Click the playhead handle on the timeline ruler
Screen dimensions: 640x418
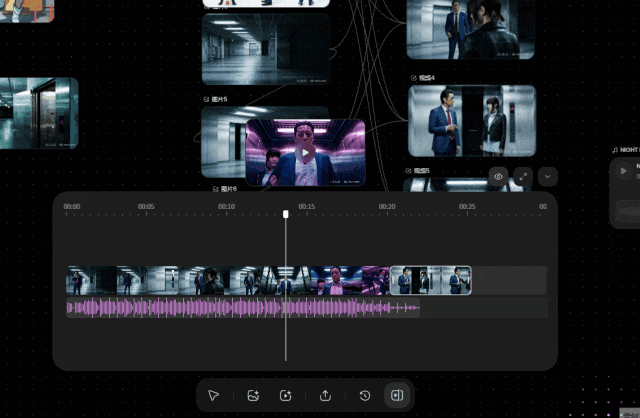tap(286, 214)
